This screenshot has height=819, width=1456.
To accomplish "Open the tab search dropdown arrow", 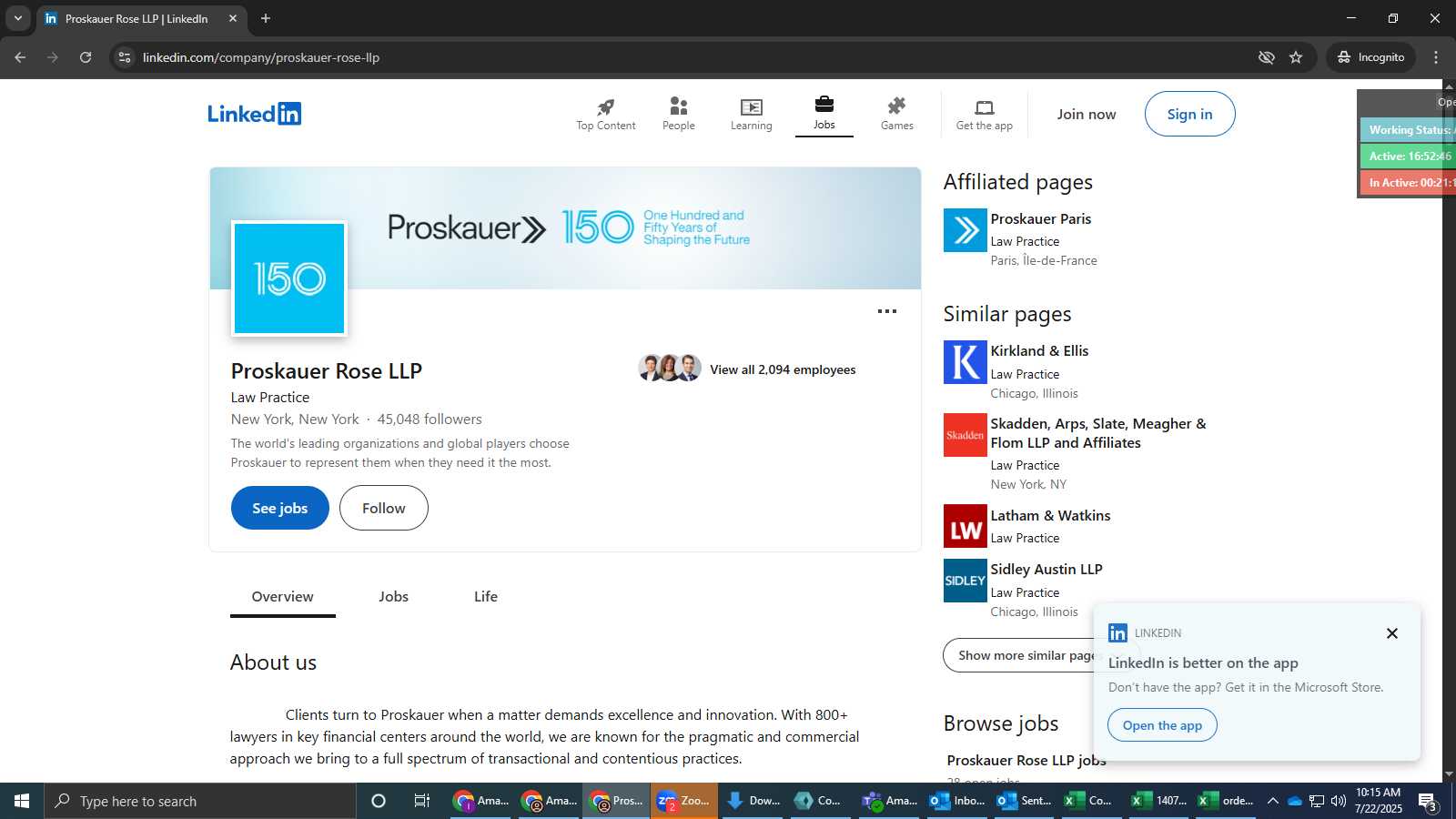I will pyautogui.click(x=18, y=18).
